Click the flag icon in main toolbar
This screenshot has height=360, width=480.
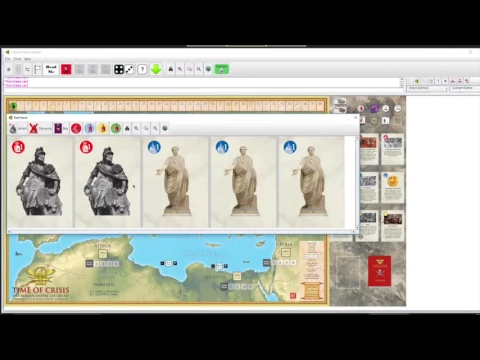tap(37, 69)
